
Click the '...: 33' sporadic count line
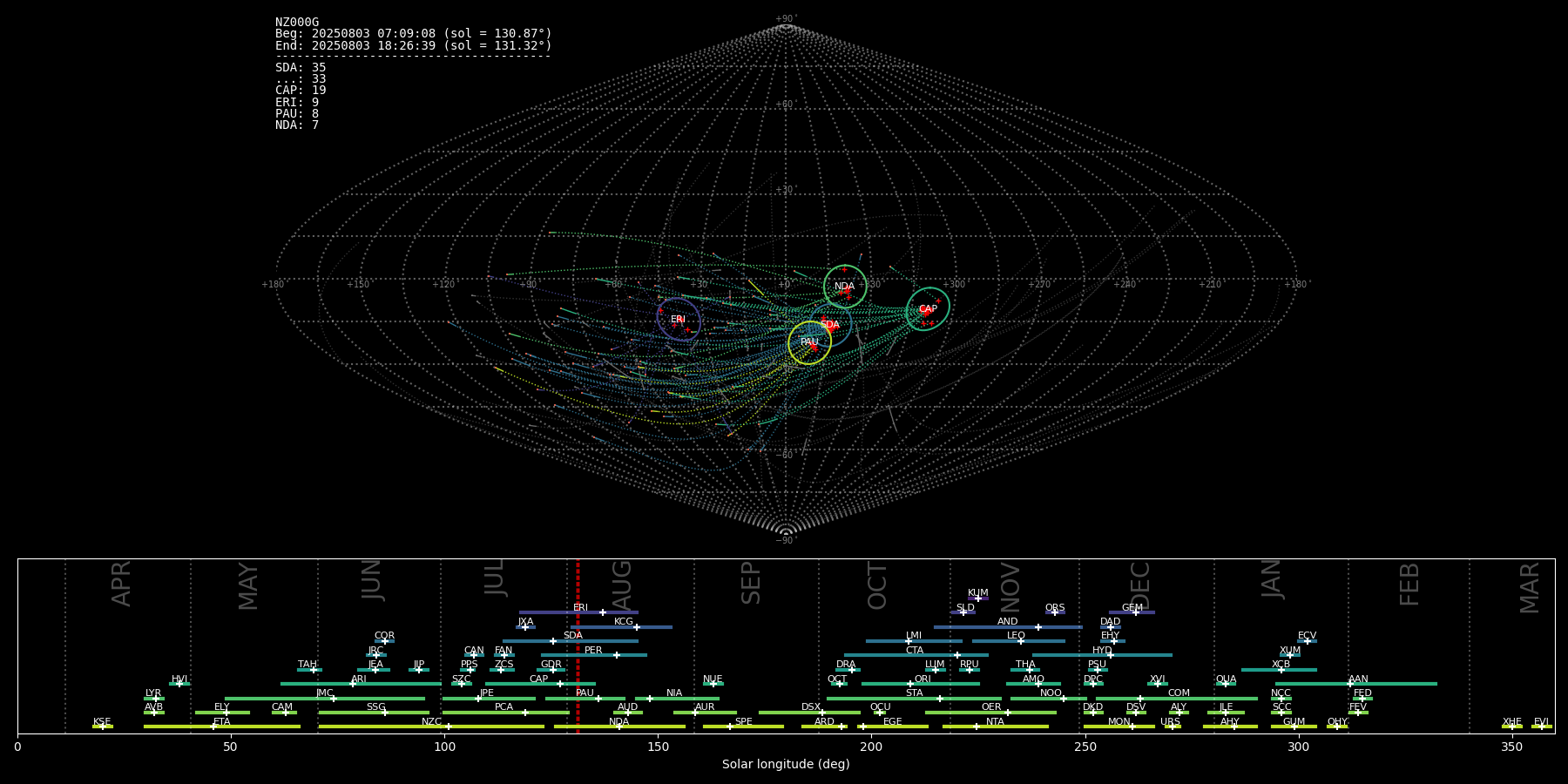(x=301, y=79)
